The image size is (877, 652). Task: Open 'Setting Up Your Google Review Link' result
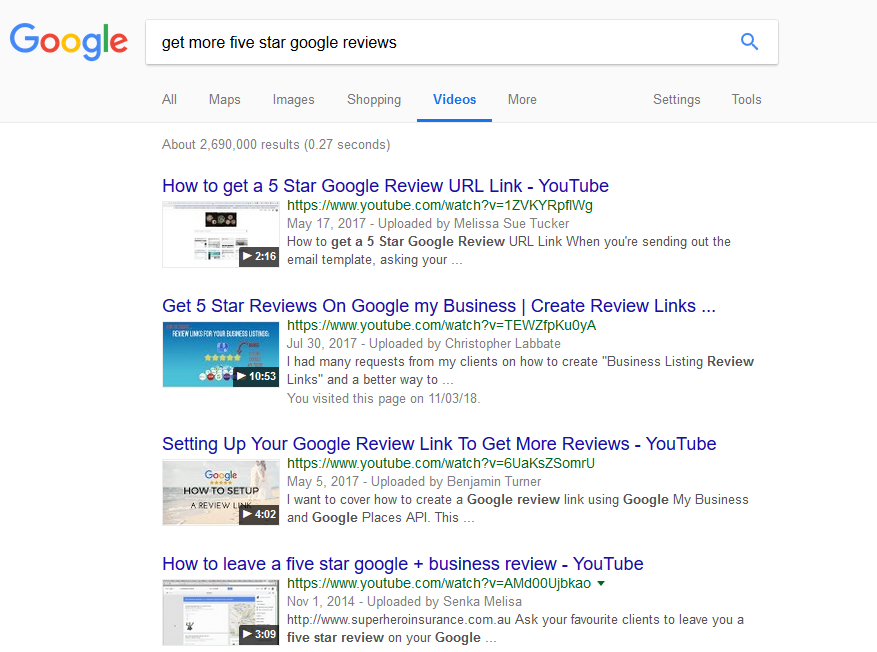(x=439, y=443)
